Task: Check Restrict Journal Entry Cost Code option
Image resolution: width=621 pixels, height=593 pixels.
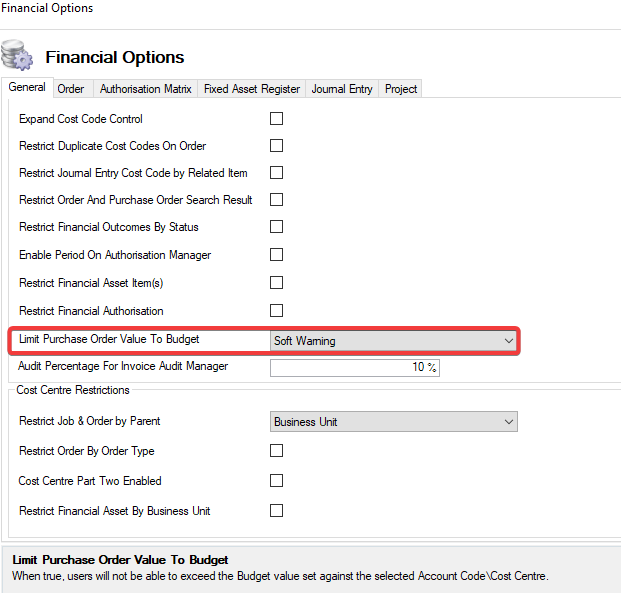Action: pyautogui.click(x=277, y=173)
